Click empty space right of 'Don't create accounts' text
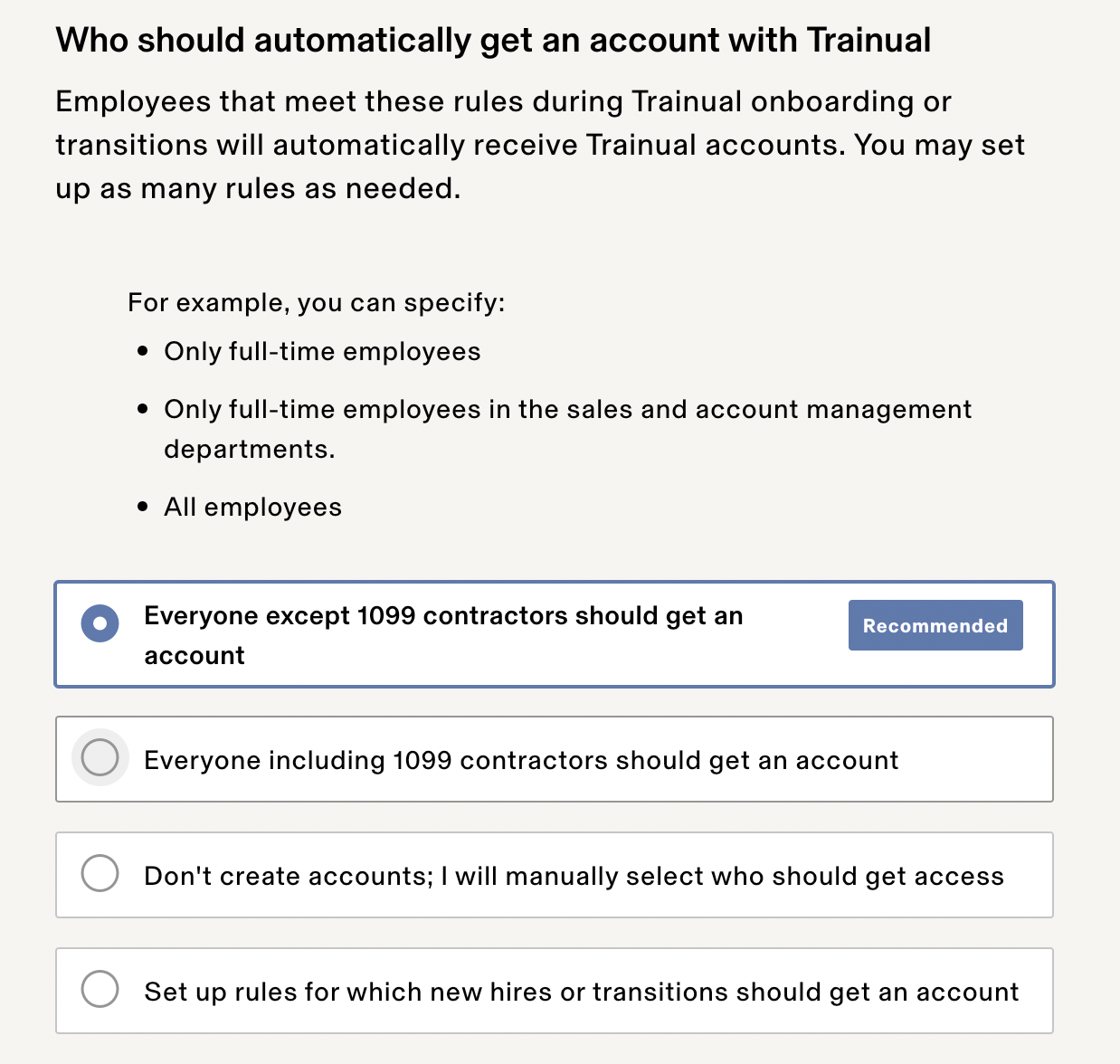The image size is (1120, 1064). pyautogui.click(x=1030, y=876)
